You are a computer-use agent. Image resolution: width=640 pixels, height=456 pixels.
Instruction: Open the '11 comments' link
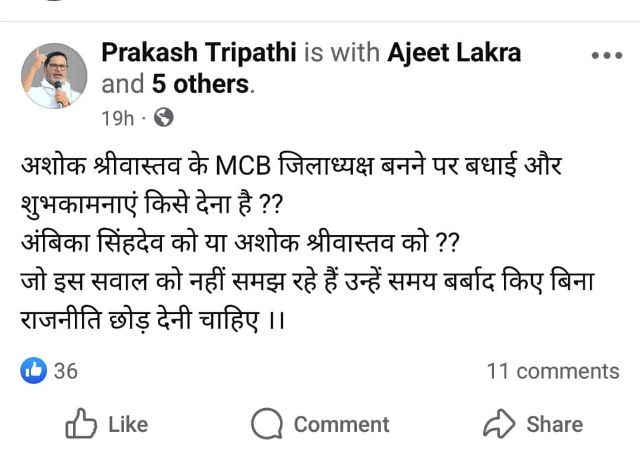[552, 371]
